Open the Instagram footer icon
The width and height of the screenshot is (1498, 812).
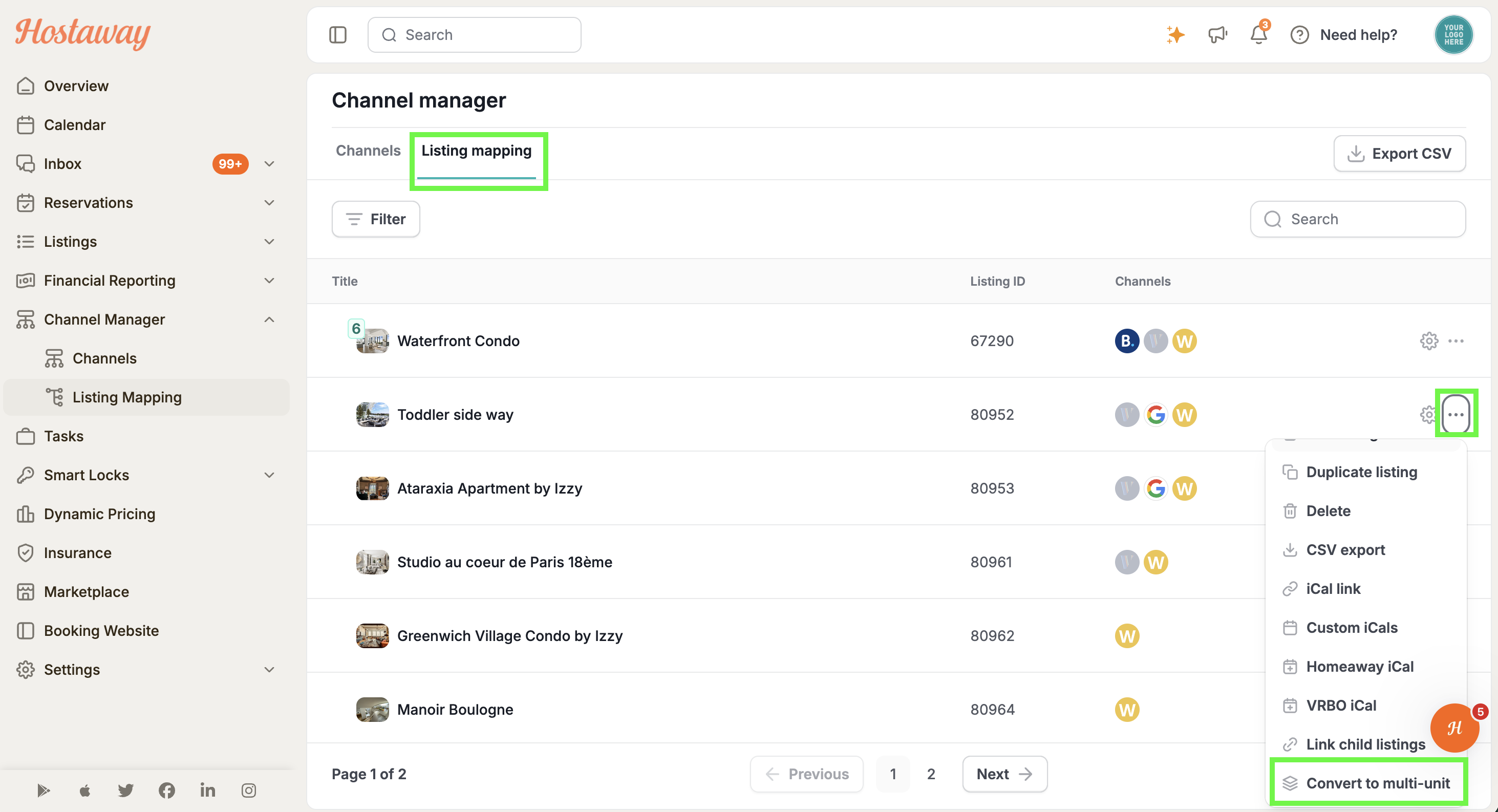click(x=249, y=790)
